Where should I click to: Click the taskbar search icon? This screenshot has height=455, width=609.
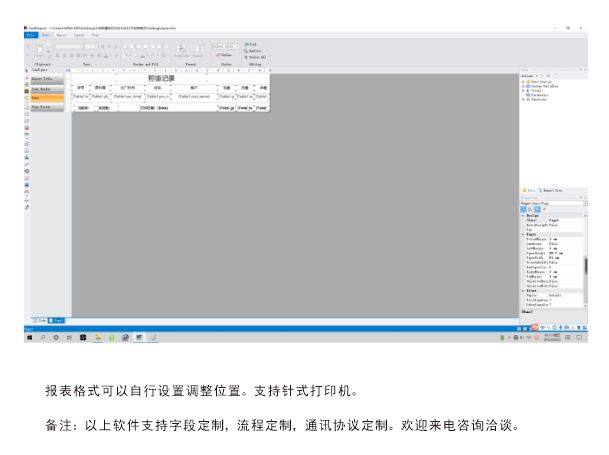tap(43, 338)
